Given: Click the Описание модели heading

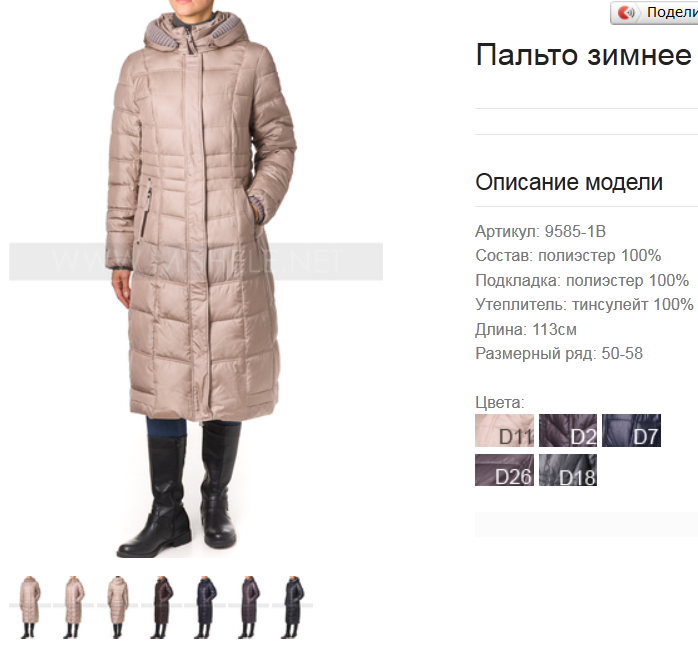Looking at the screenshot, I should (569, 182).
